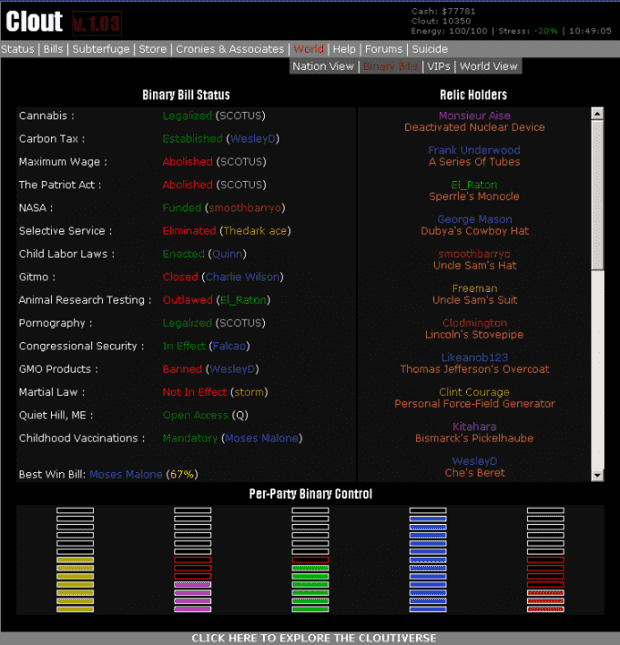Click Charlie Wilson next to Gitmo
The image size is (620, 645).
pyautogui.click(x=243, y=277)
